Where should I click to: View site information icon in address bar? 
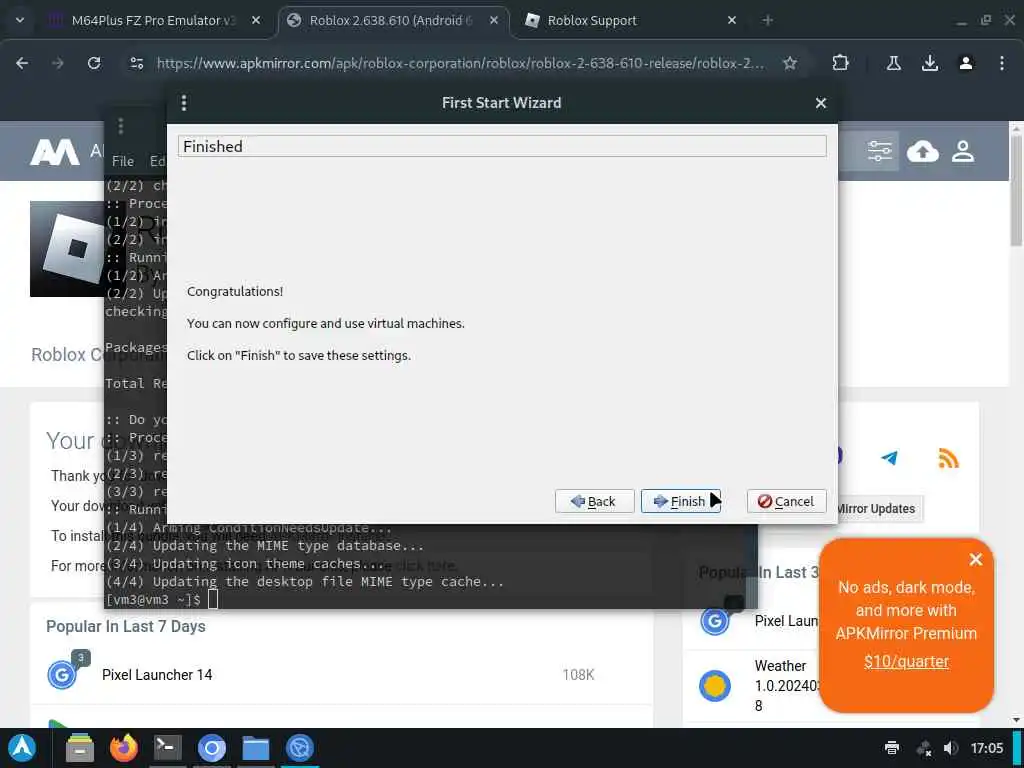click(x=136, y=63)
